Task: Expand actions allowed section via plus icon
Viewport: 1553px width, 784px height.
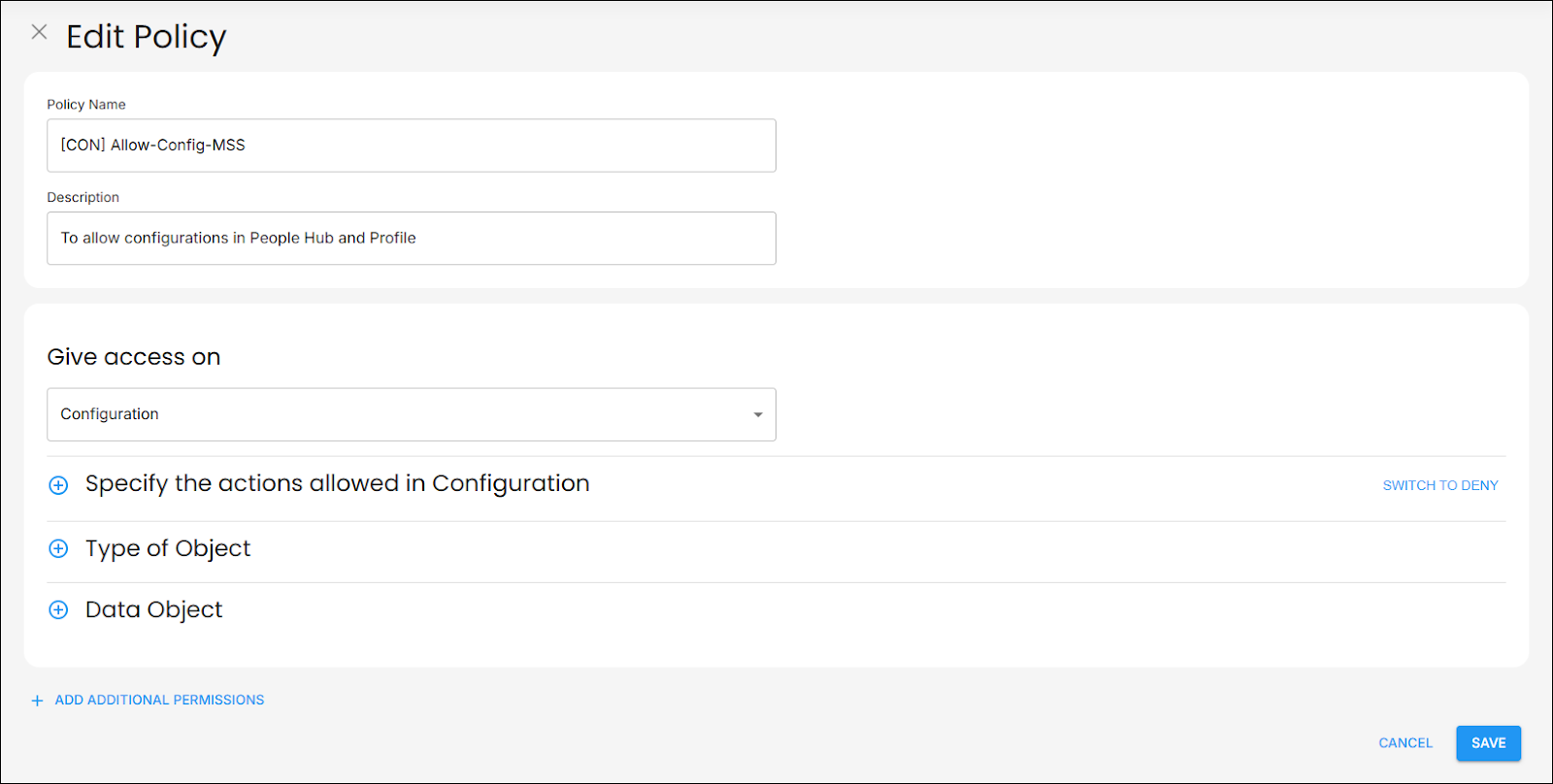Action: pyautogui.click(x=58, y=485)
